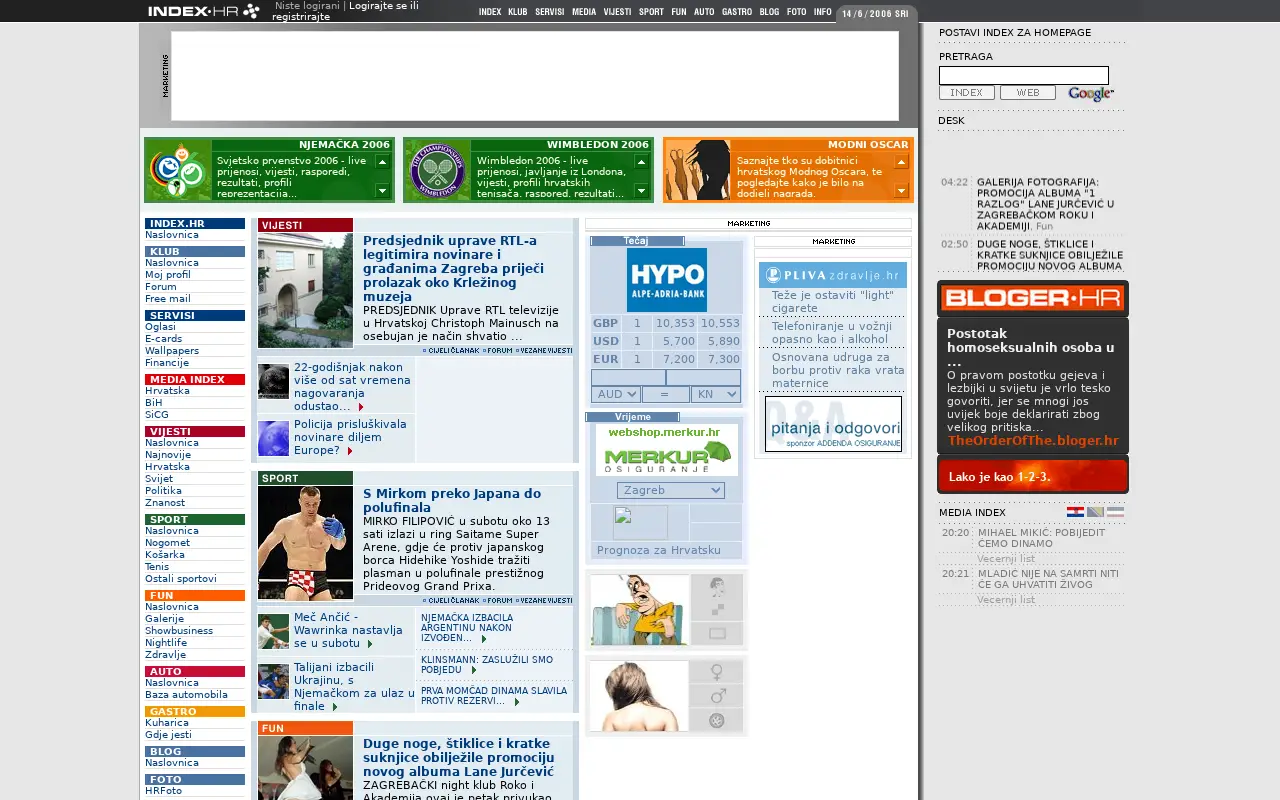Open GASTRO in top navigation

point(737,12)
